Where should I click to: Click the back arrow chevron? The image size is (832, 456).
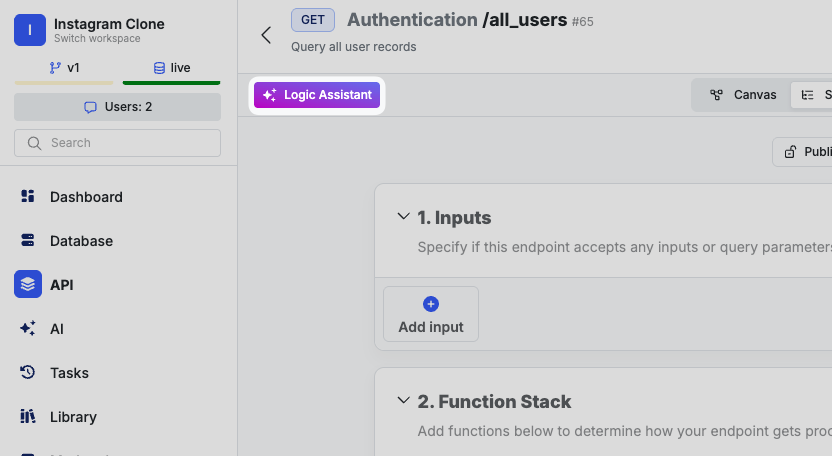point(266,35)
